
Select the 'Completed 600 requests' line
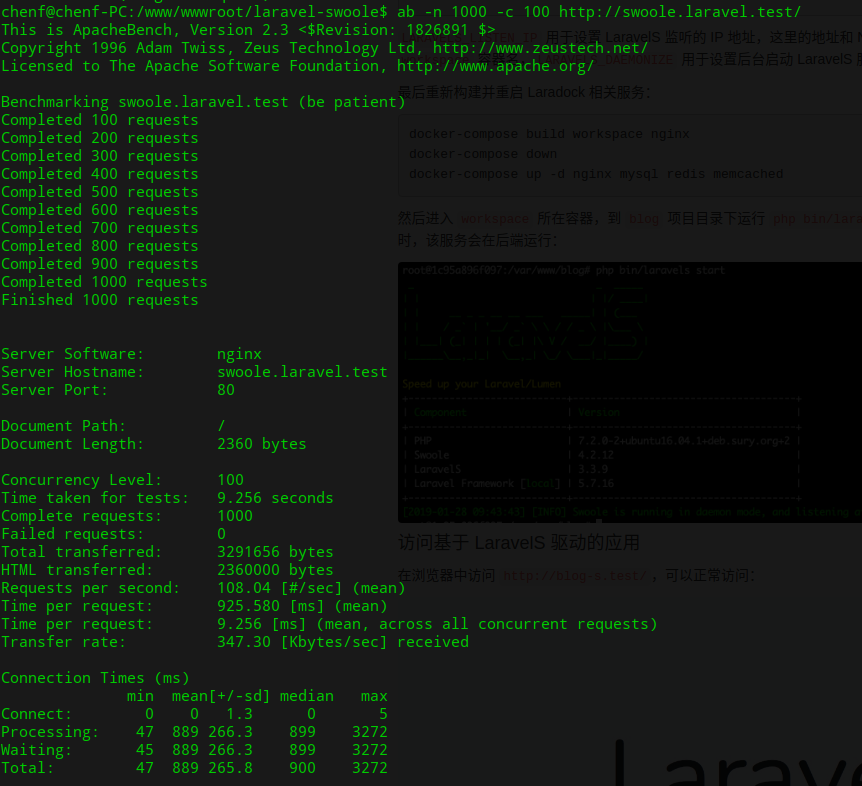tap(100, 211)
